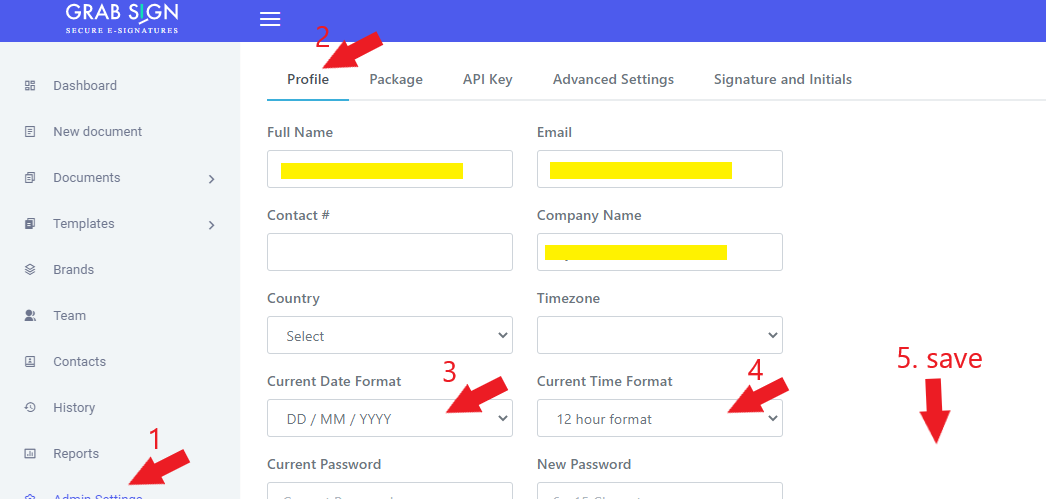Image resolution: width=1046 pixels, height=499 pixels.
Task: Click the Reports chart icon
Action: point(30,454)
